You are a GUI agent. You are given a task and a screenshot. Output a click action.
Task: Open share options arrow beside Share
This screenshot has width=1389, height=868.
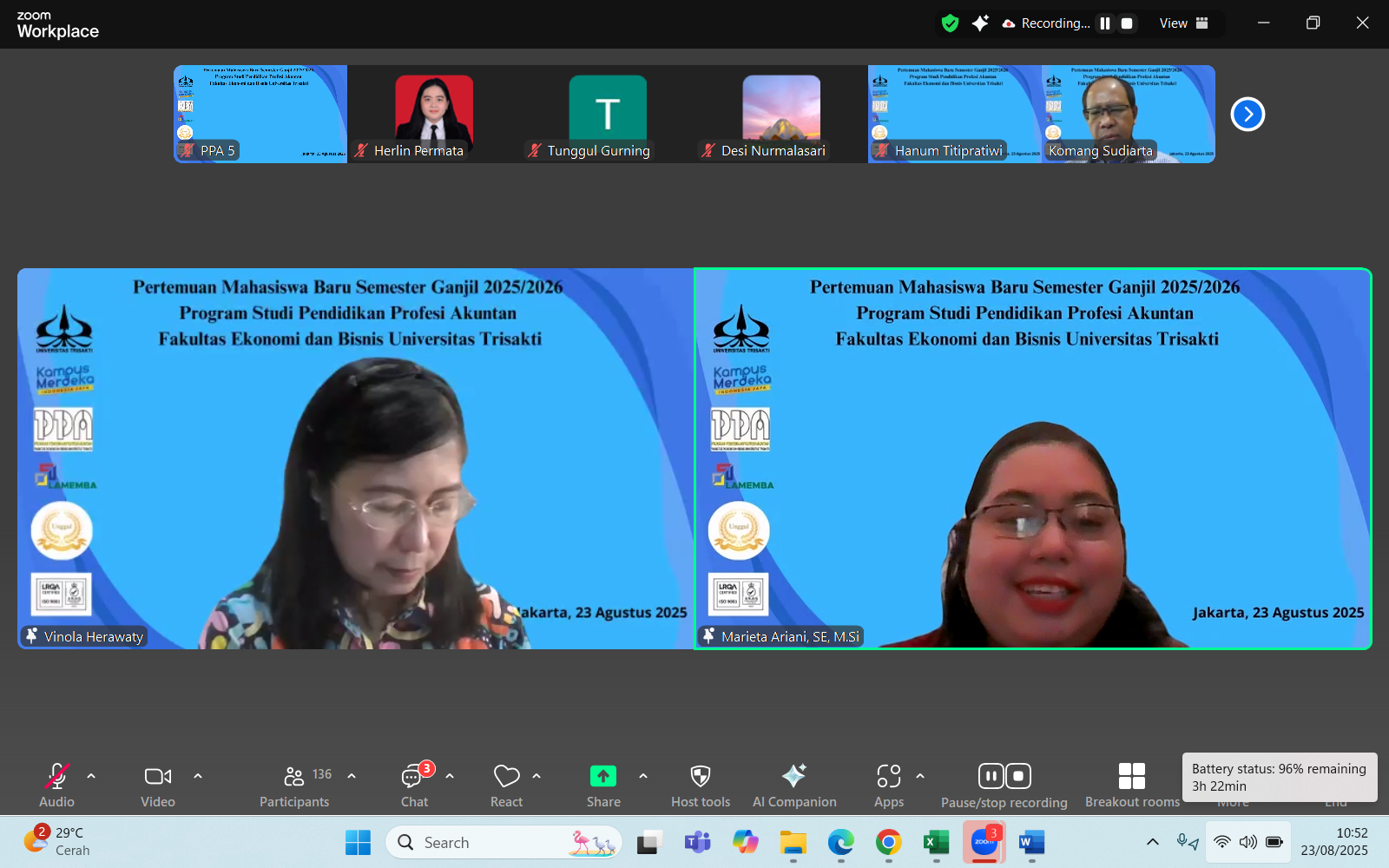[643, 776]
